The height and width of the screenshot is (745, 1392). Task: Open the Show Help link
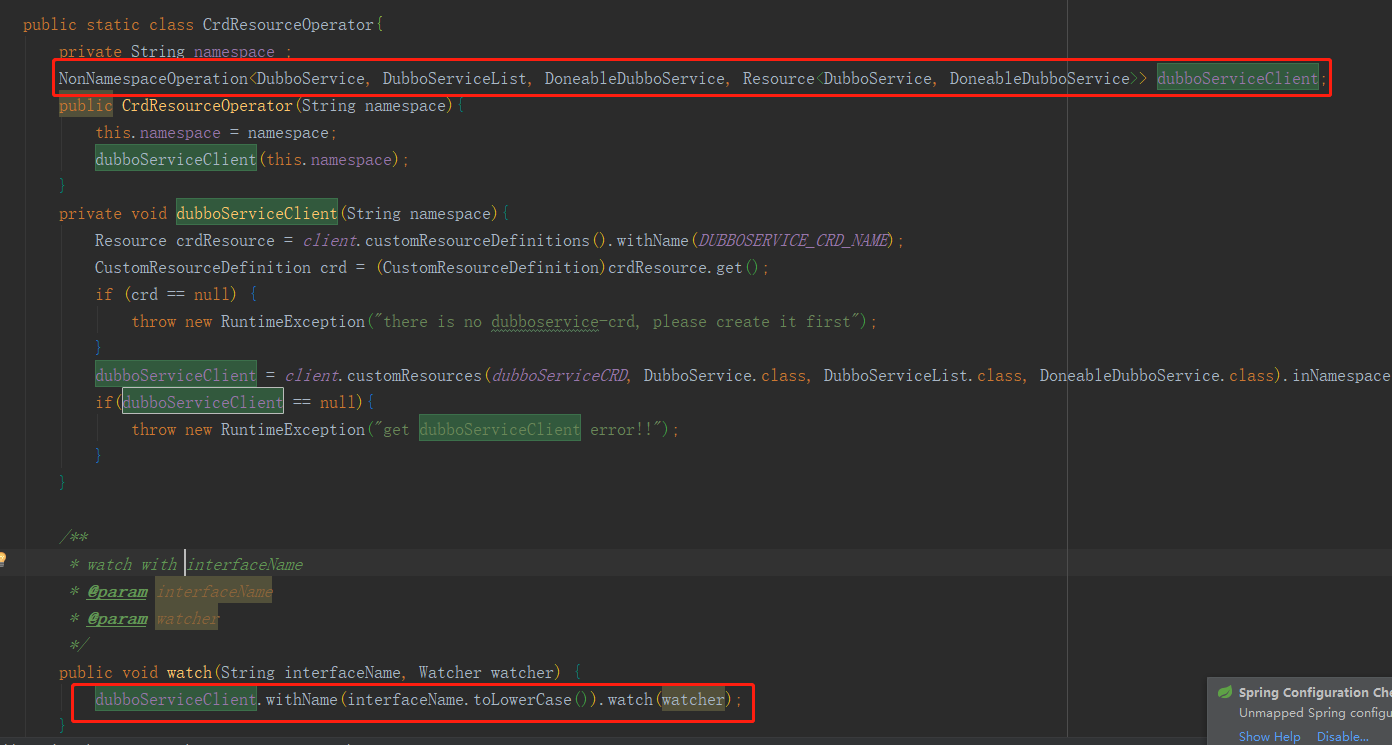click(x=1269, y=737)
